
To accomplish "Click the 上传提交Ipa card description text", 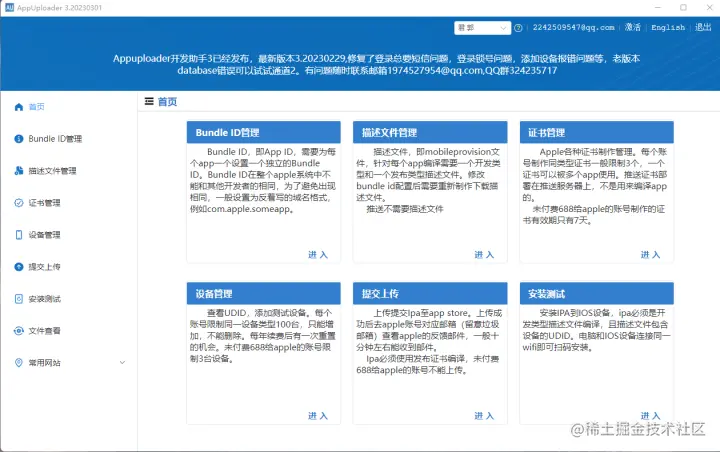I will pos(429,341).
